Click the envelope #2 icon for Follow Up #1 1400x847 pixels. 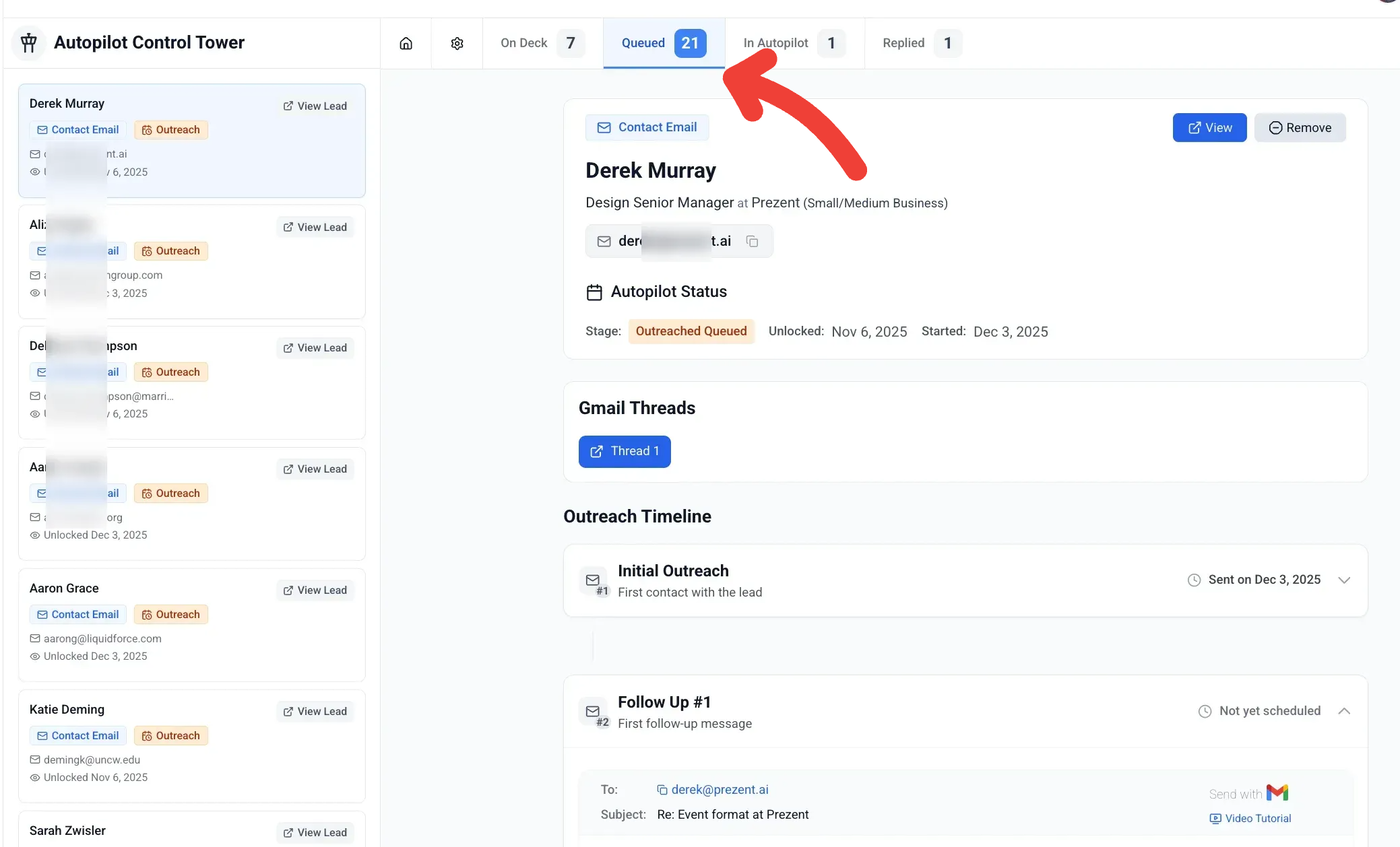click(x=593, y=712)
